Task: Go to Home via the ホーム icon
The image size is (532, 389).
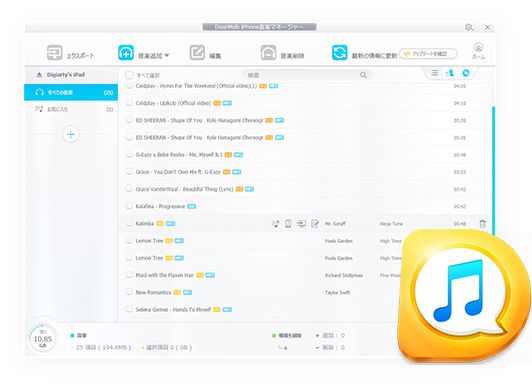Action: pos(478,51)
